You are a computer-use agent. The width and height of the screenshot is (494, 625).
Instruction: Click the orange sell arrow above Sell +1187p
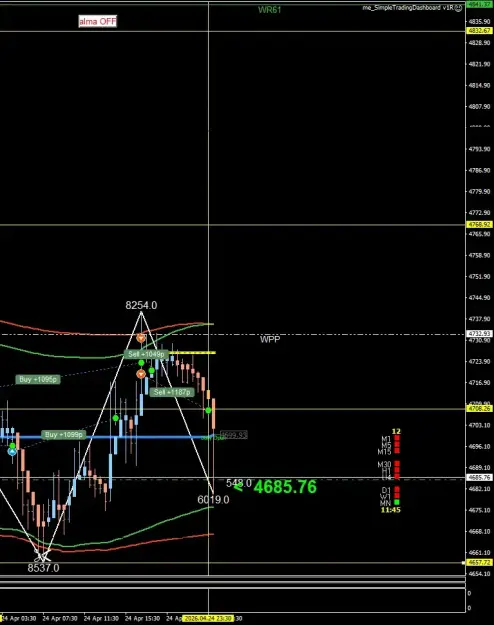pos(141,374)
